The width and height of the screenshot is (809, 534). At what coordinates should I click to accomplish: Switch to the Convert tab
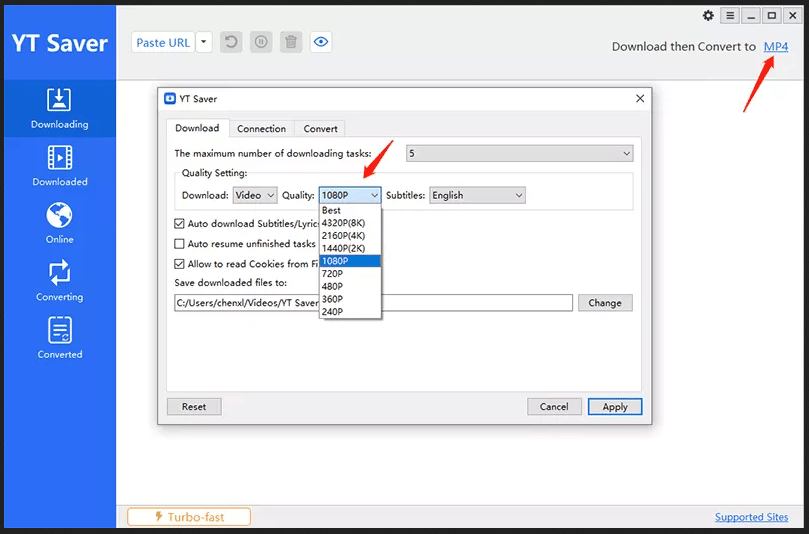click(320, 129)
